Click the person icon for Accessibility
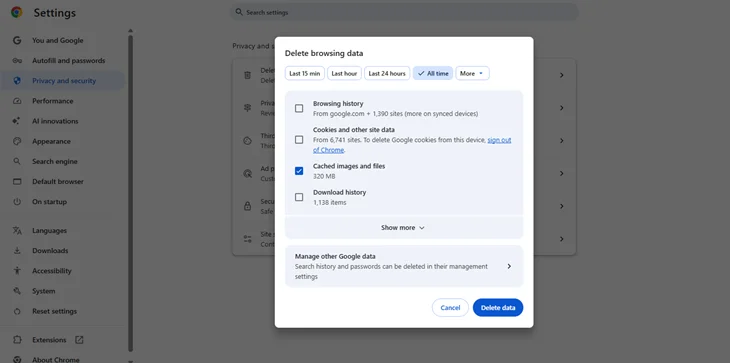 click(x=17, y=270)
